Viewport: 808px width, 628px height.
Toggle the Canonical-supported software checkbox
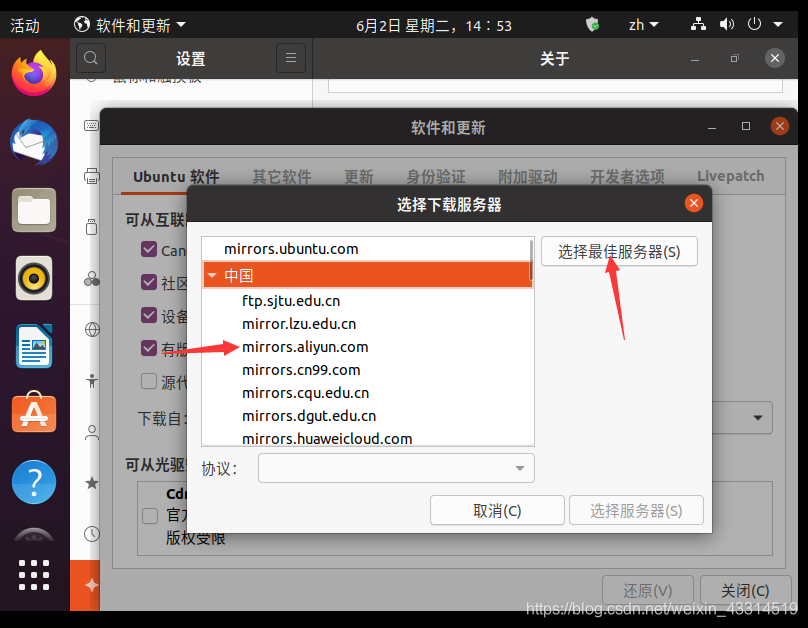coord(149,250)
